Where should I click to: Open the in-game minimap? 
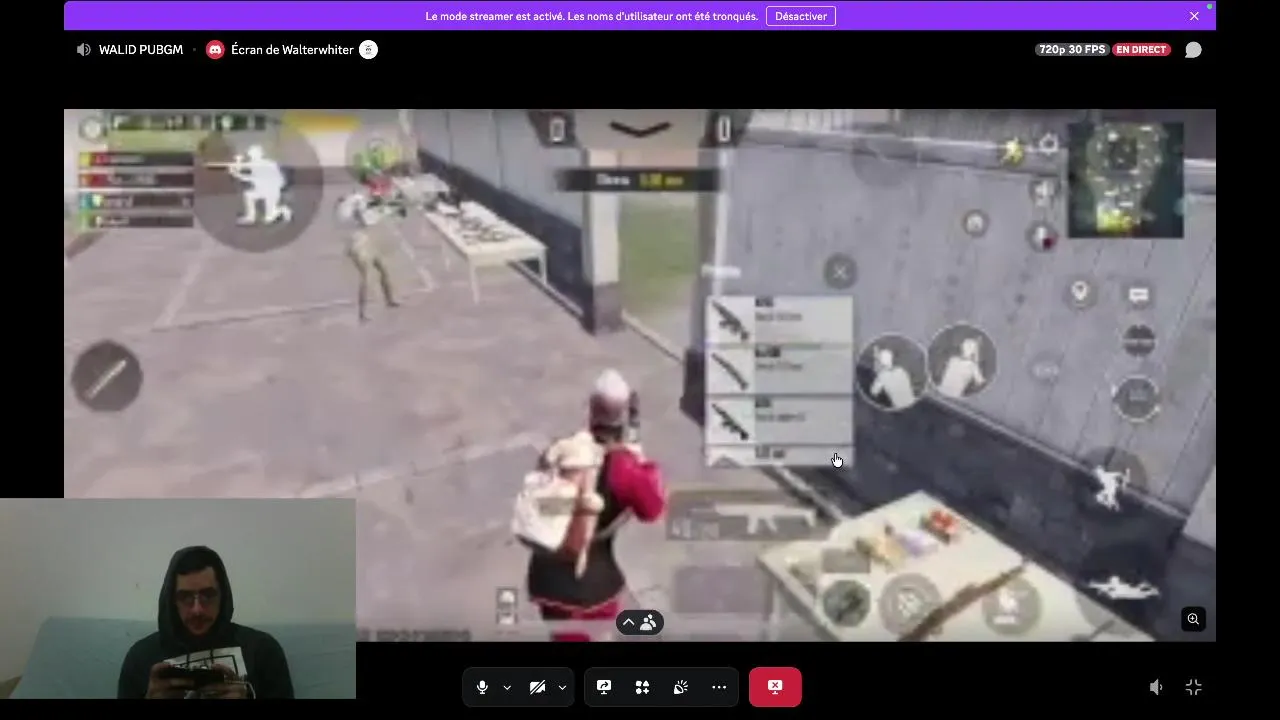click(x=1125, y=180)
